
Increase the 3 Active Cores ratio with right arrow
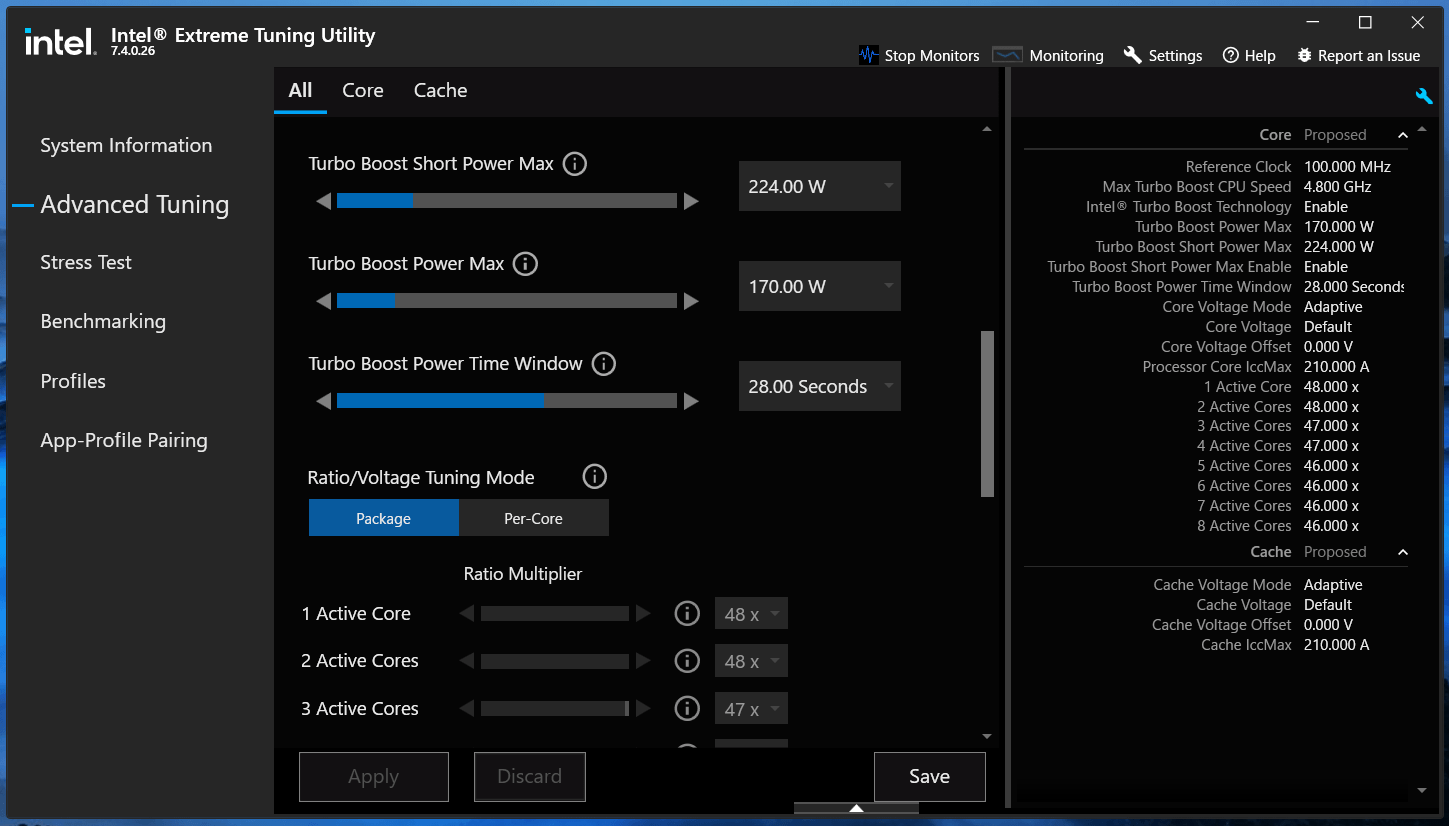[x=643, y=708]
